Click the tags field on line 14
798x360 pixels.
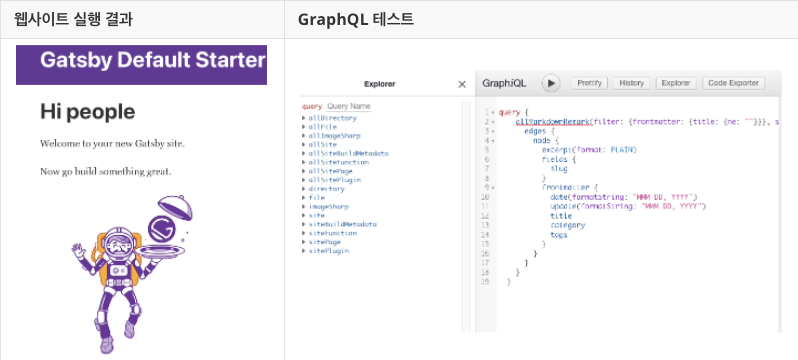(559, 235)
